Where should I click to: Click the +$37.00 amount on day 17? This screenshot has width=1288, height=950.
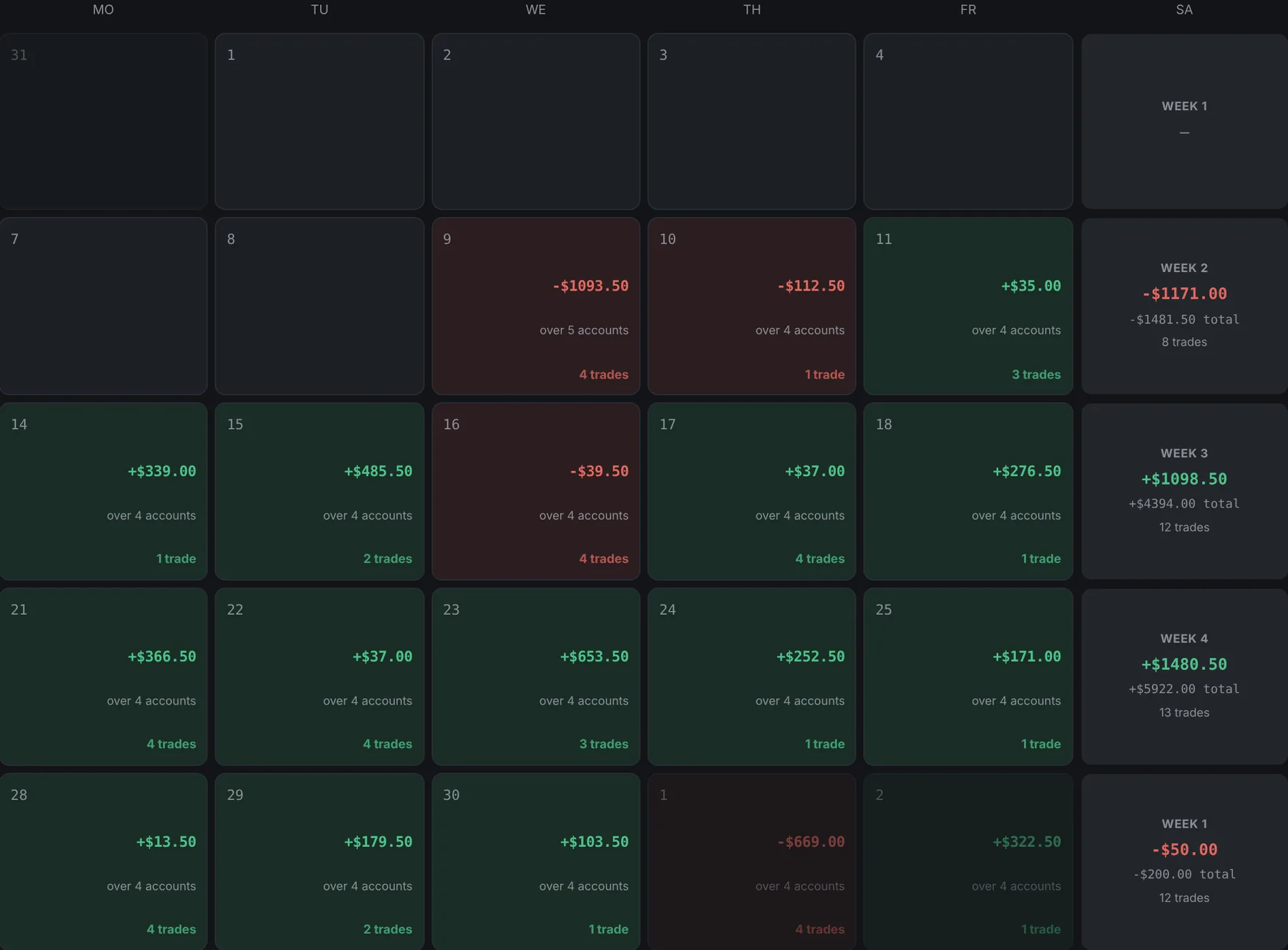click(x=815, y=471)
